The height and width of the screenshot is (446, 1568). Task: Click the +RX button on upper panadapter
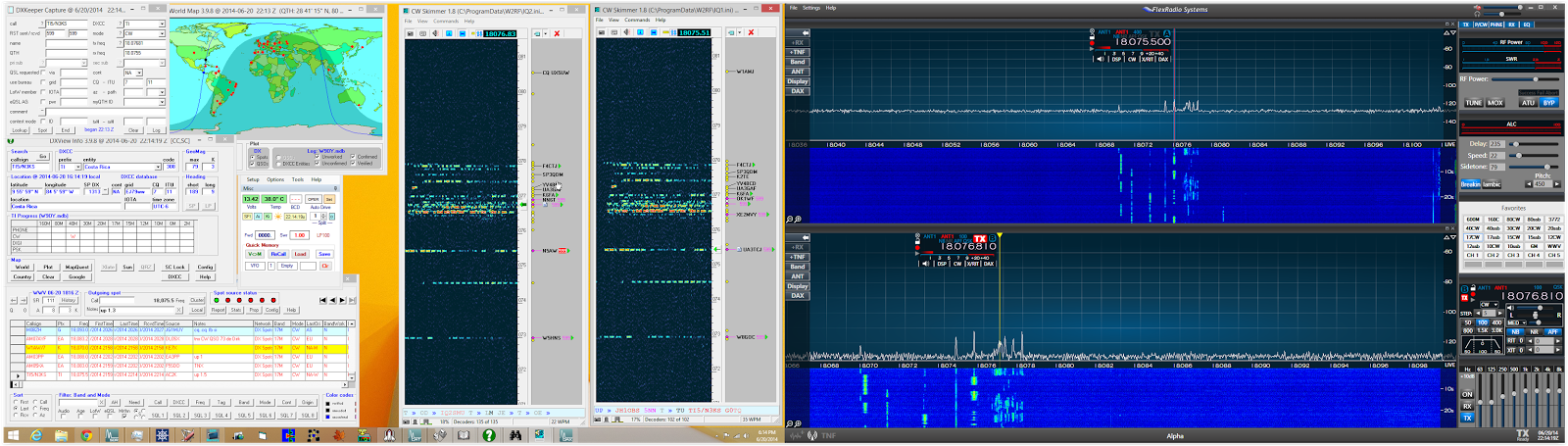[x=798, y=42]
